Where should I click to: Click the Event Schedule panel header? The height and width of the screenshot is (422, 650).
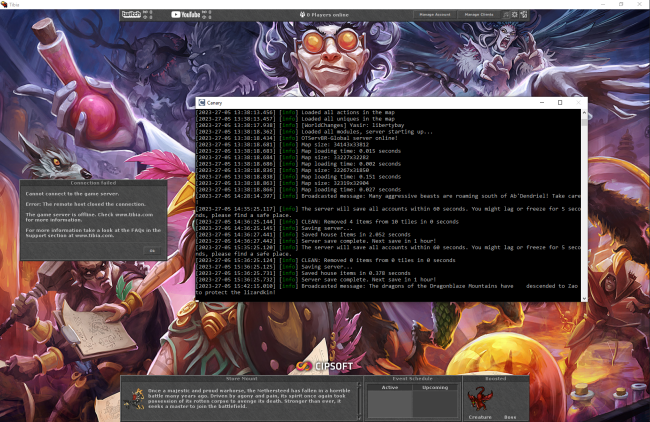[412, 378]
